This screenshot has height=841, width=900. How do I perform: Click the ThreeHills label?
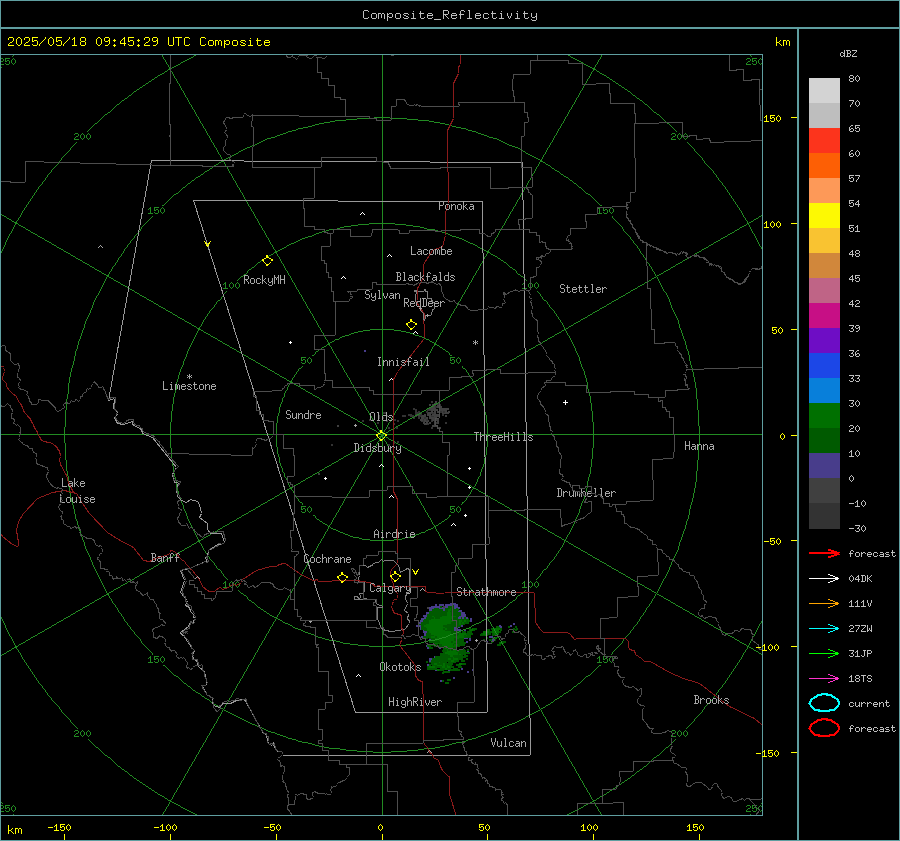[x=503, y=437]
